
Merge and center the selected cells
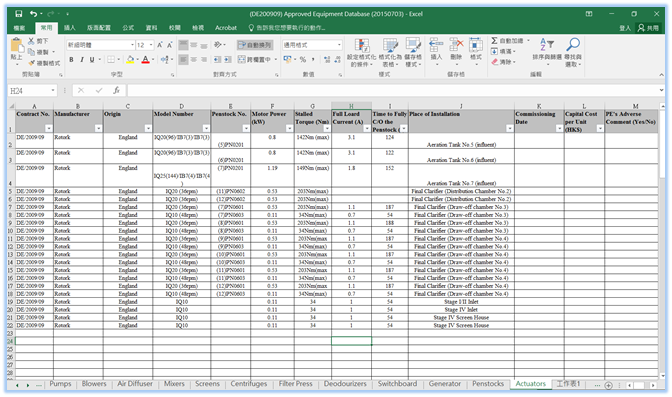[255, 60]
